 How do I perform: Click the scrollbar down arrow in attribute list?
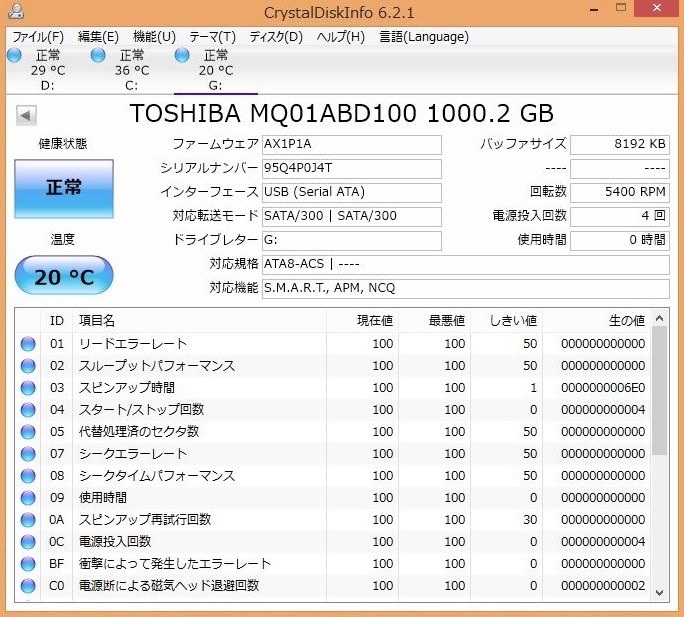click(659, 593)
